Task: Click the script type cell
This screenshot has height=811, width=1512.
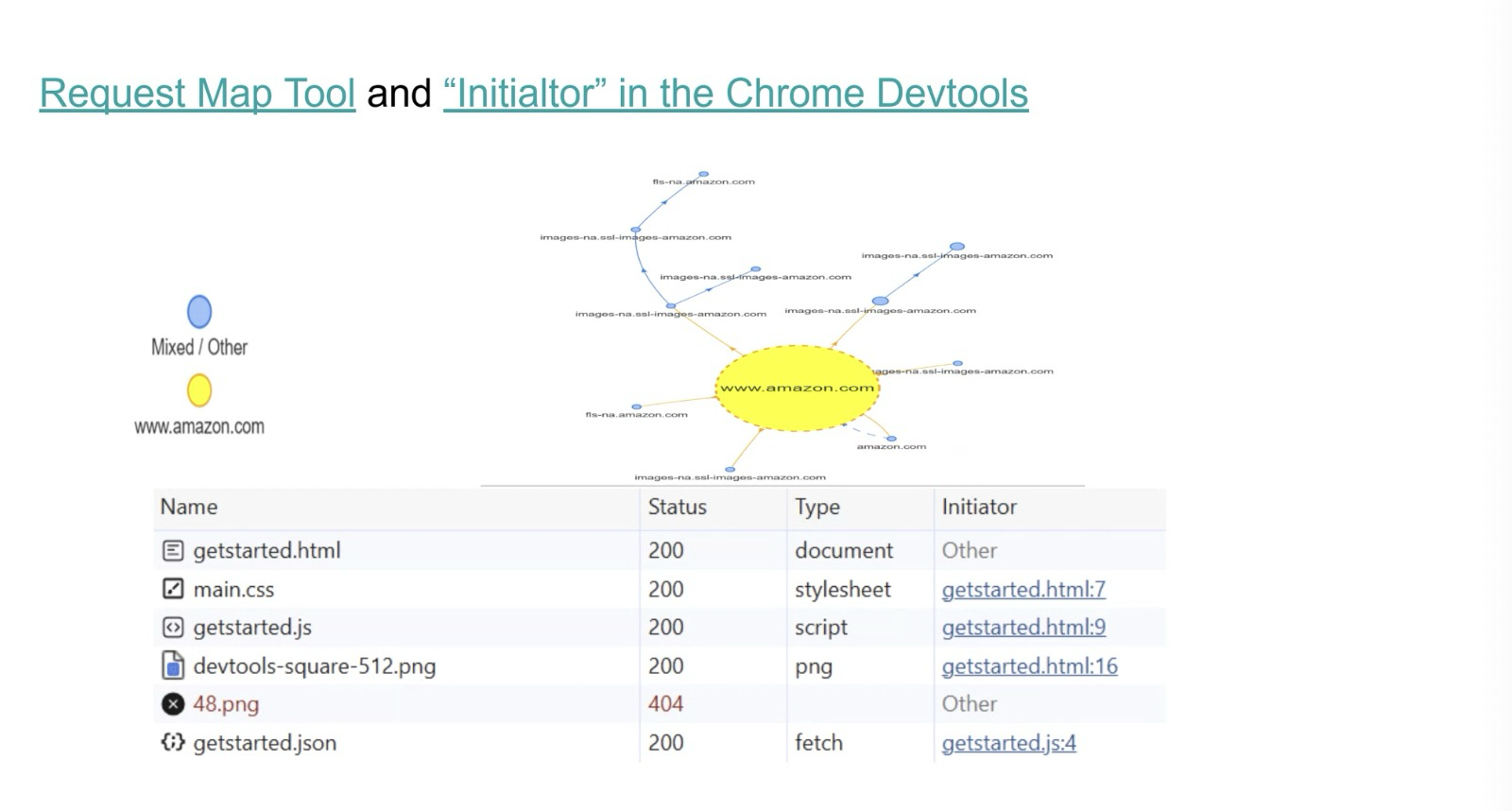Action: pos(820,628)
